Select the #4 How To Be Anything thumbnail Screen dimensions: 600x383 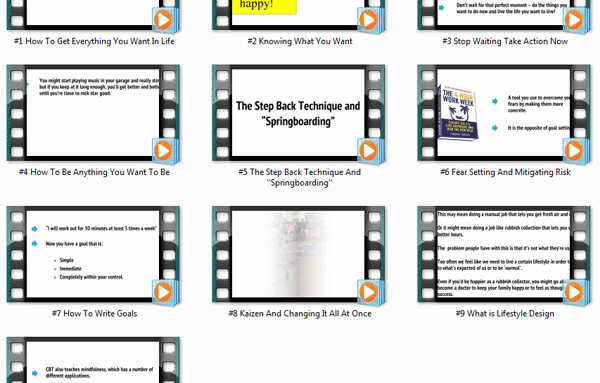click(93, 113)
